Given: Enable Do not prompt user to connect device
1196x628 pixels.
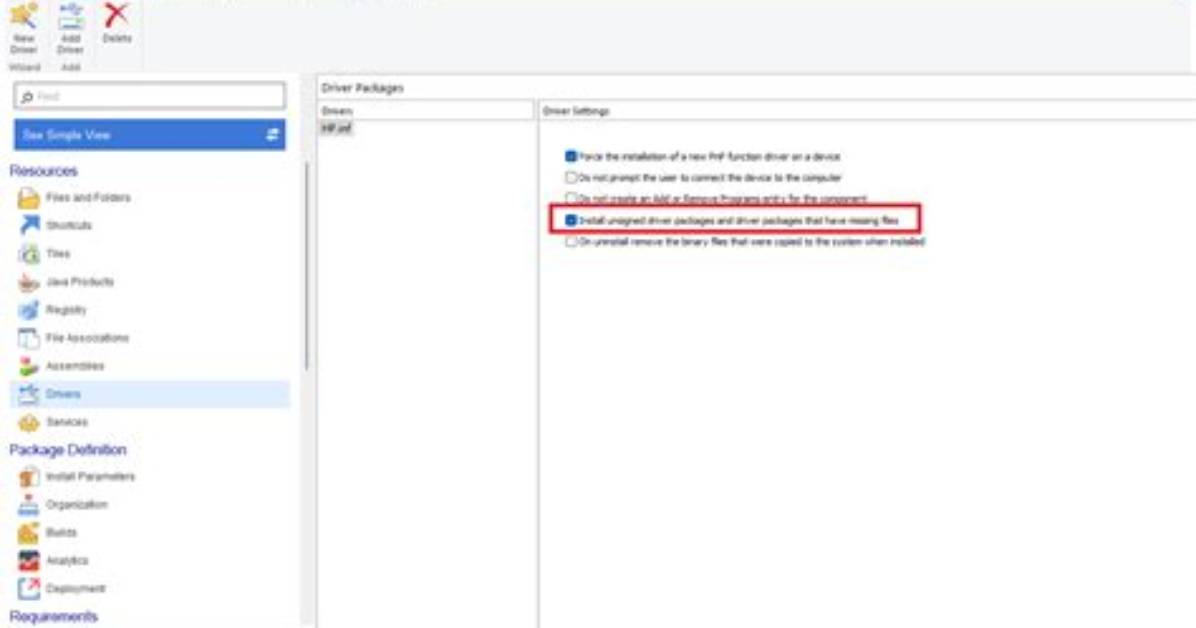Looking at the screenshot, I should click(571, 177).
